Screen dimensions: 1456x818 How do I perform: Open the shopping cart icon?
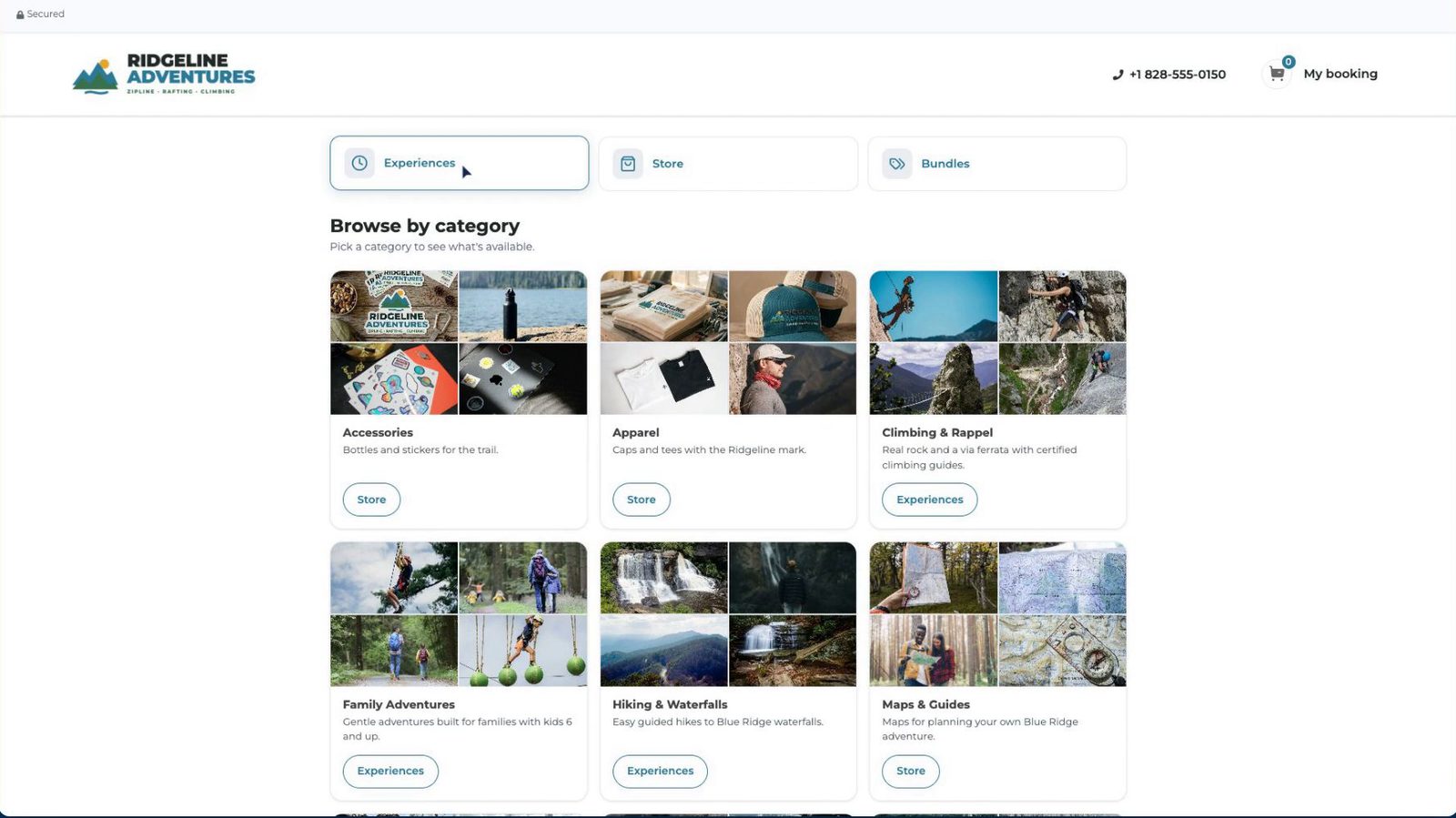[x=1277, y=74]
